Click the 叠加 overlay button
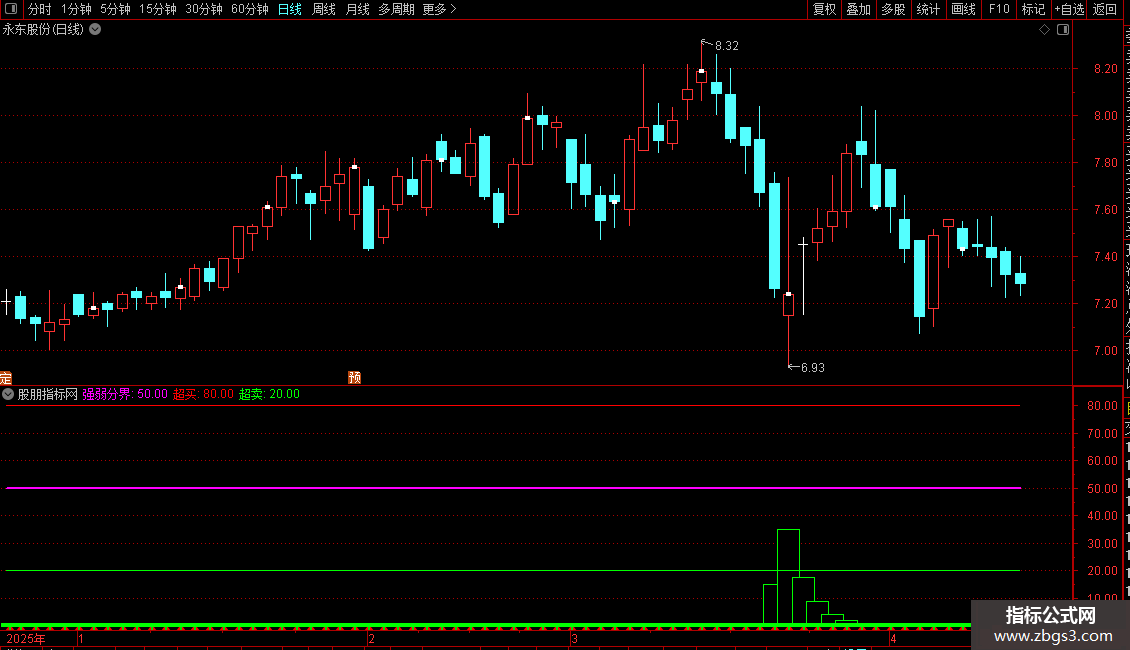1130x650 pixels. tap(858, 9)
